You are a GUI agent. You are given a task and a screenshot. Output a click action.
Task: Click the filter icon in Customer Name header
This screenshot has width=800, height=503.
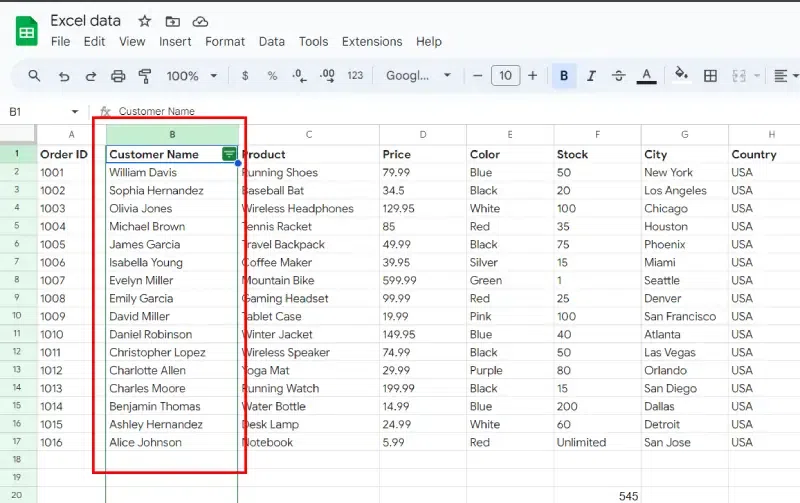click(229, 154)
